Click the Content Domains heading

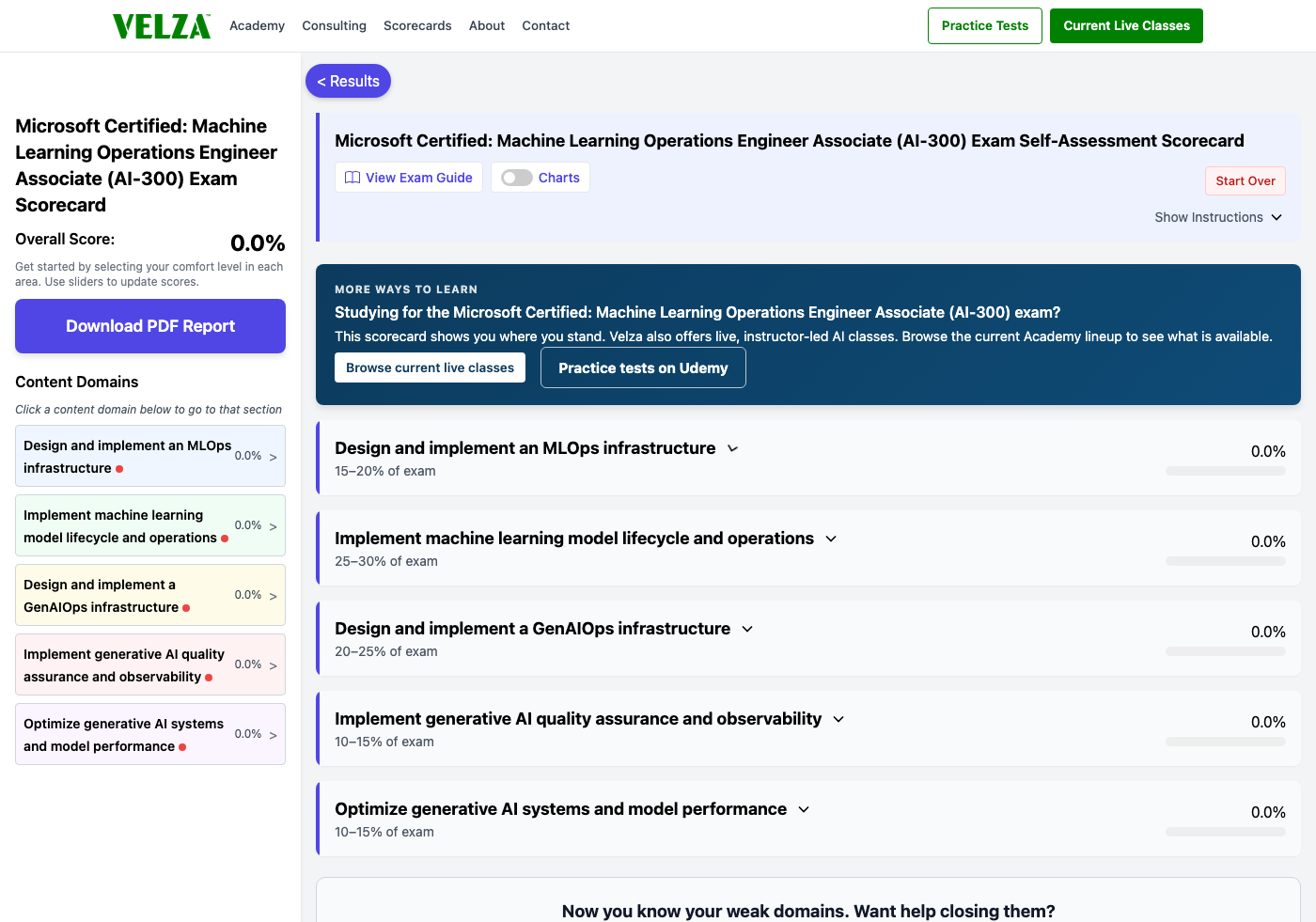coord(77,382)
